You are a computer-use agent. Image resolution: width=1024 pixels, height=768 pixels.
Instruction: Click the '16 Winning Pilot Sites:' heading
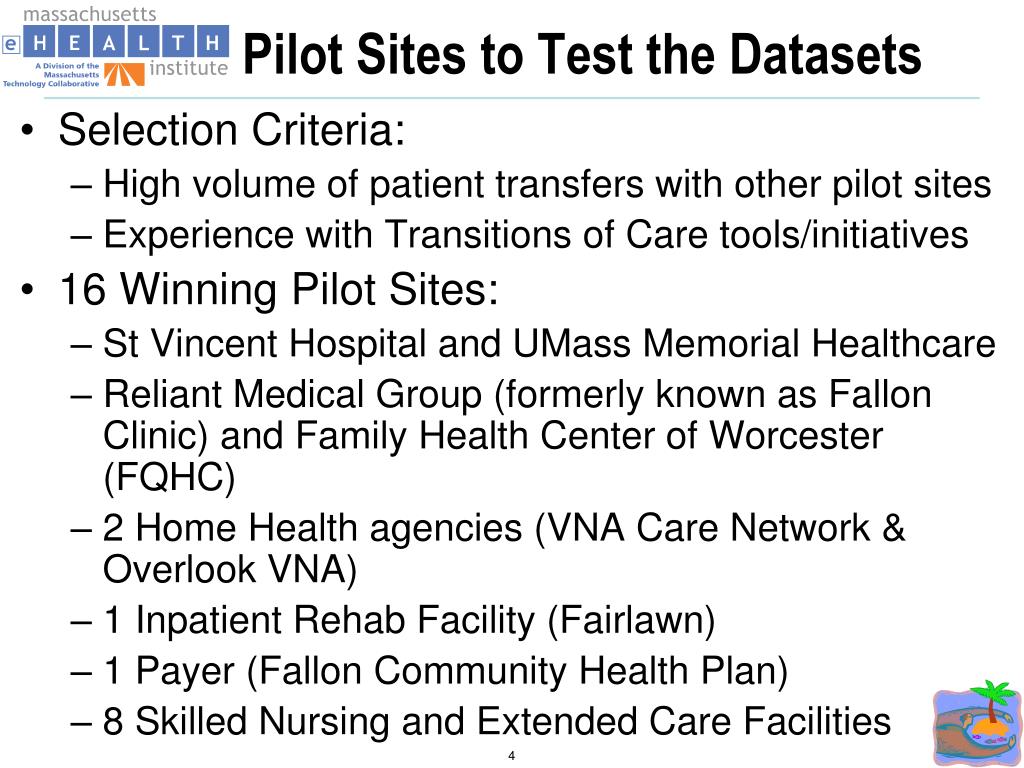coord(278,289)
